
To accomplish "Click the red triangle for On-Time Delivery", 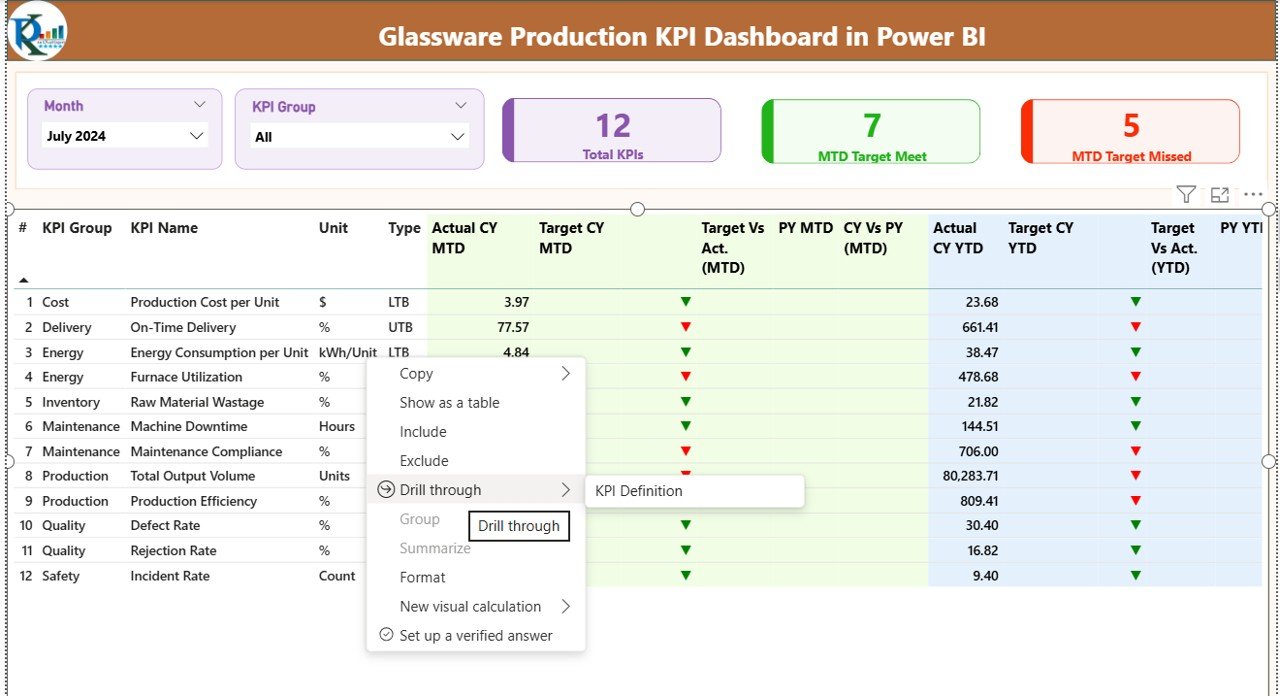I will pos(685,327).
